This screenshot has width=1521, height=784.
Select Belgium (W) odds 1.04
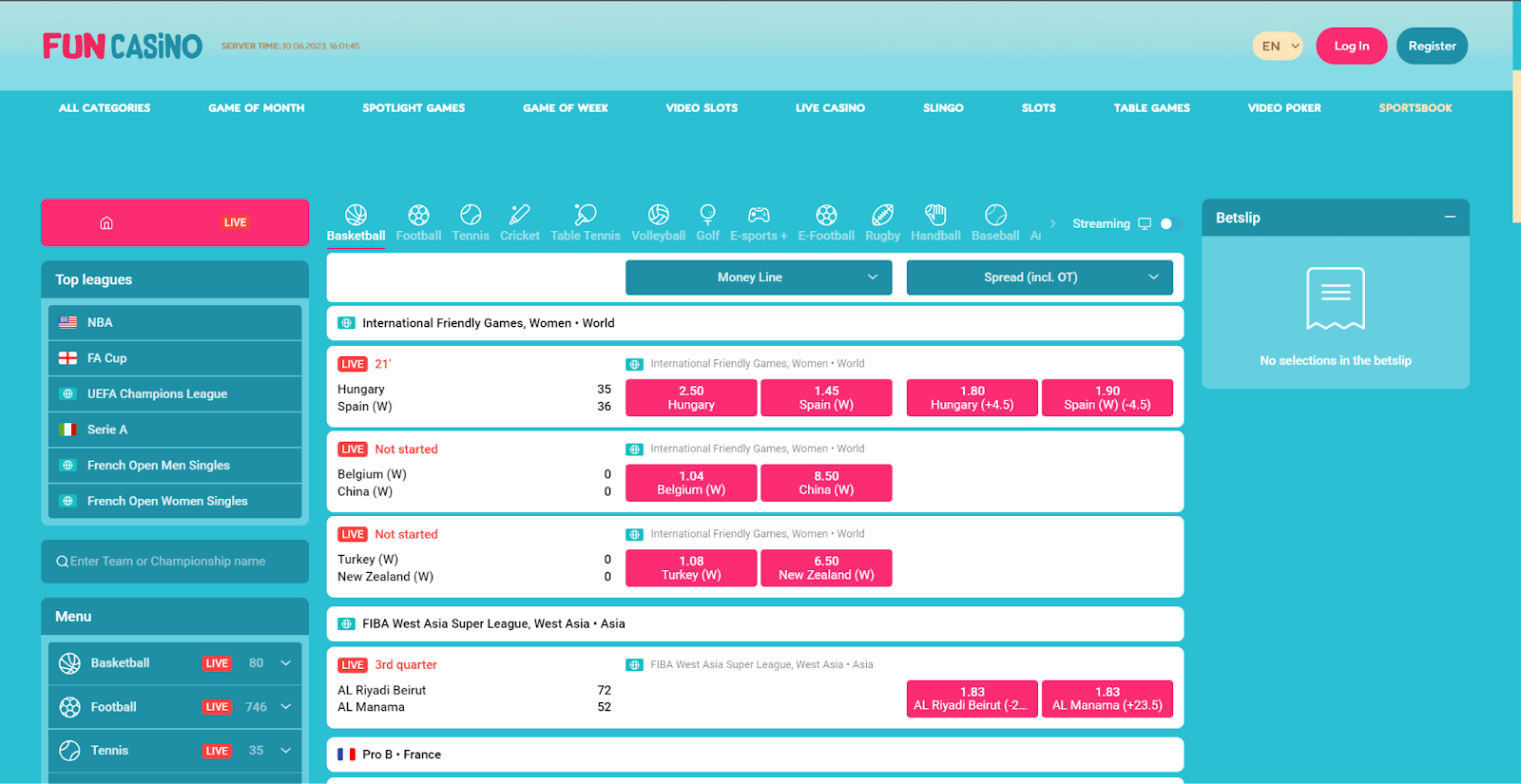pos(691,483)
